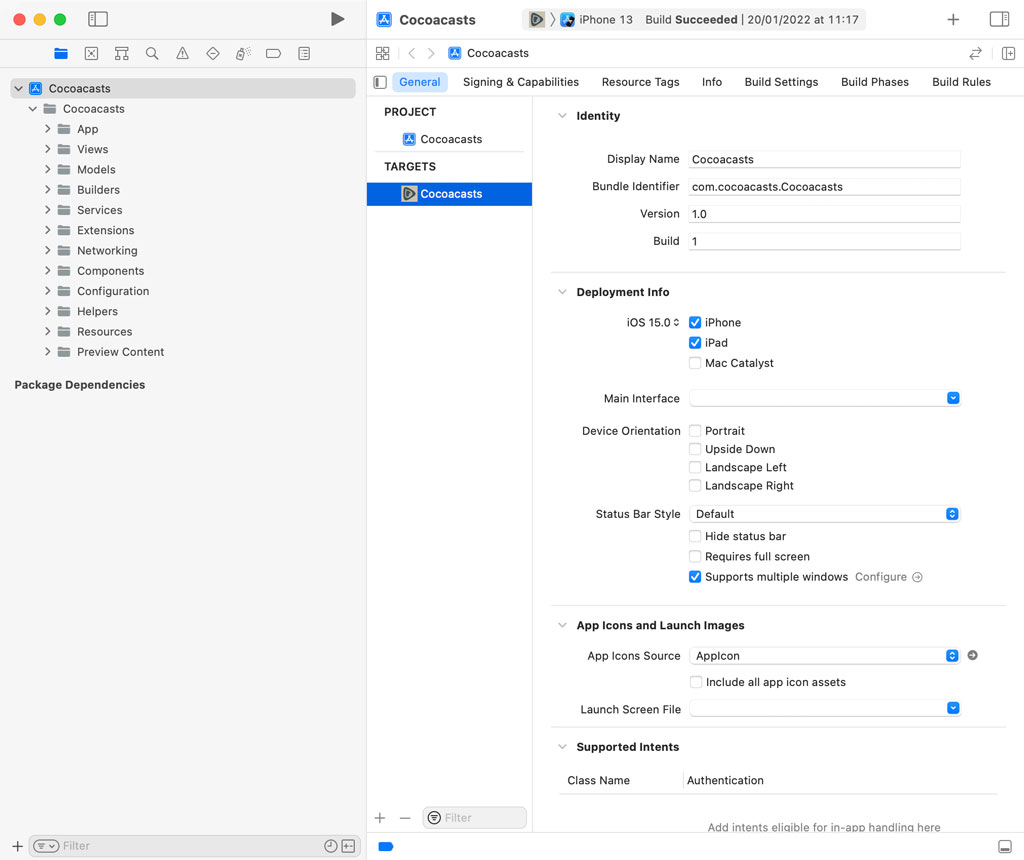Screen dimensions: 1024x860
Task: Open the Find navigator magnifier icon
Action: point(152,54)
